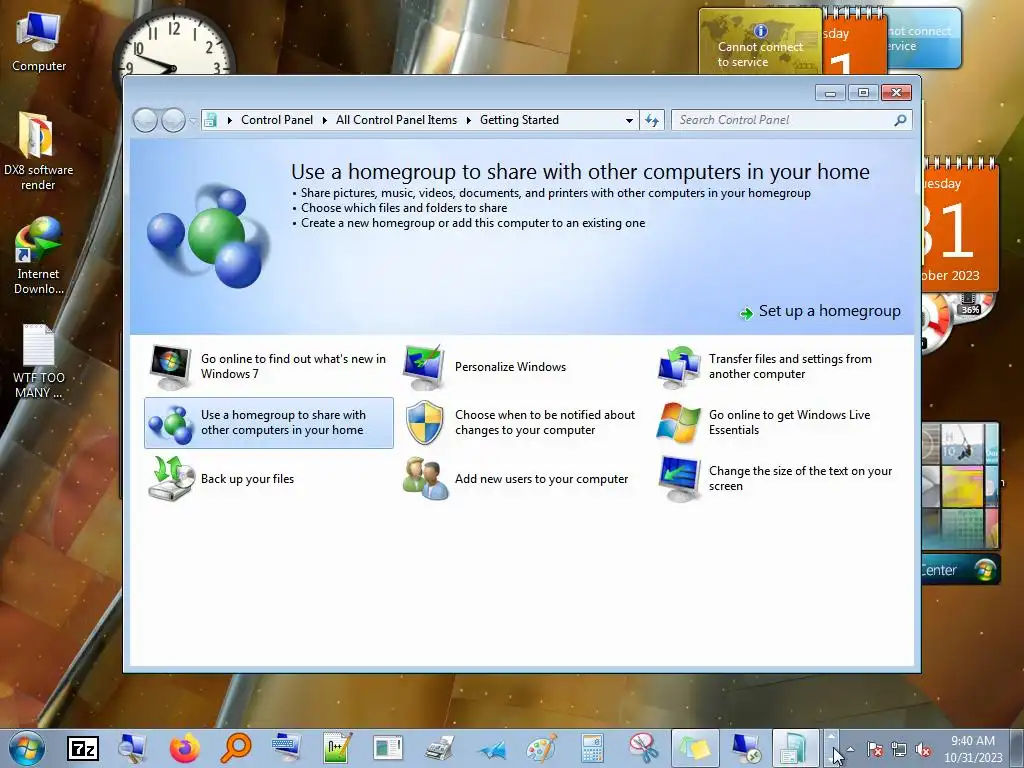This screenshot has height=768, width=1024.
Task: Open the network tray icon
Action: [x=899, y=750]
